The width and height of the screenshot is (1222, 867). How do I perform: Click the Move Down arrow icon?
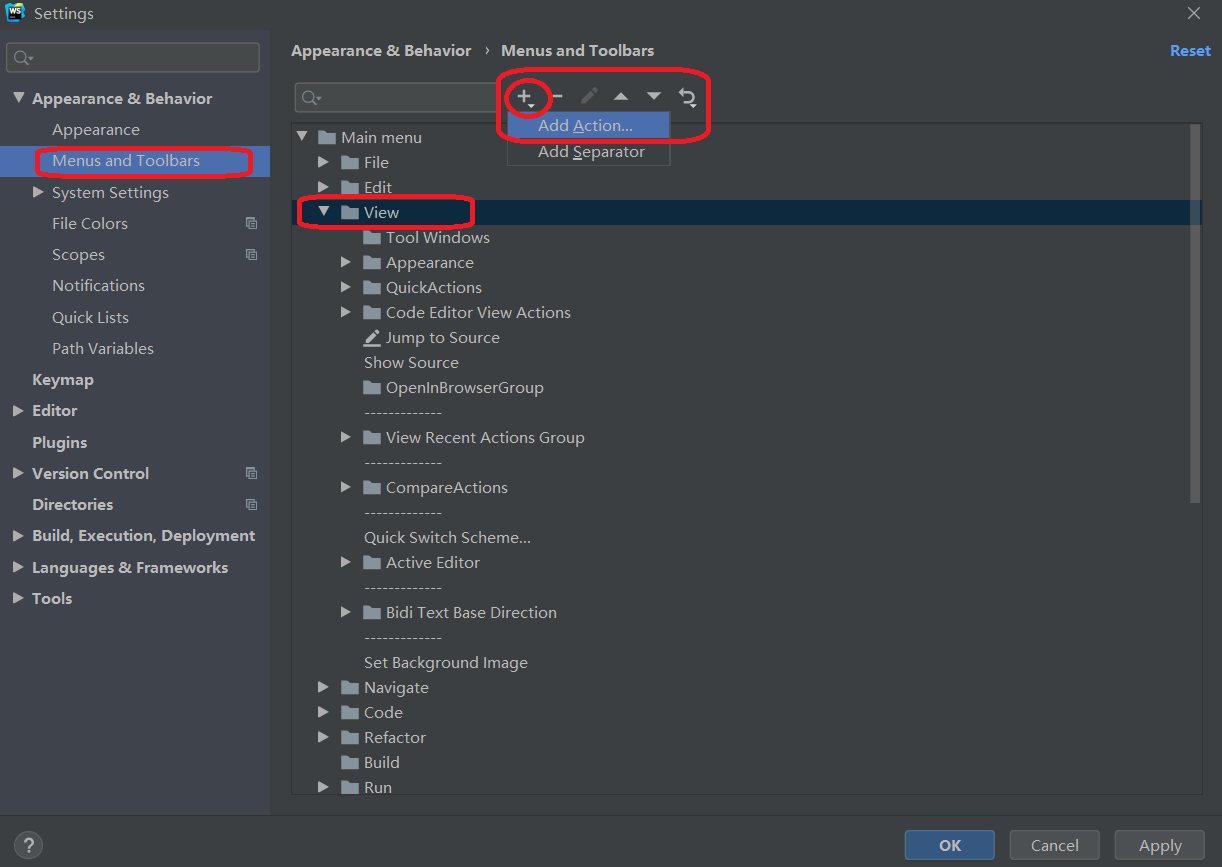click(653, 96)
